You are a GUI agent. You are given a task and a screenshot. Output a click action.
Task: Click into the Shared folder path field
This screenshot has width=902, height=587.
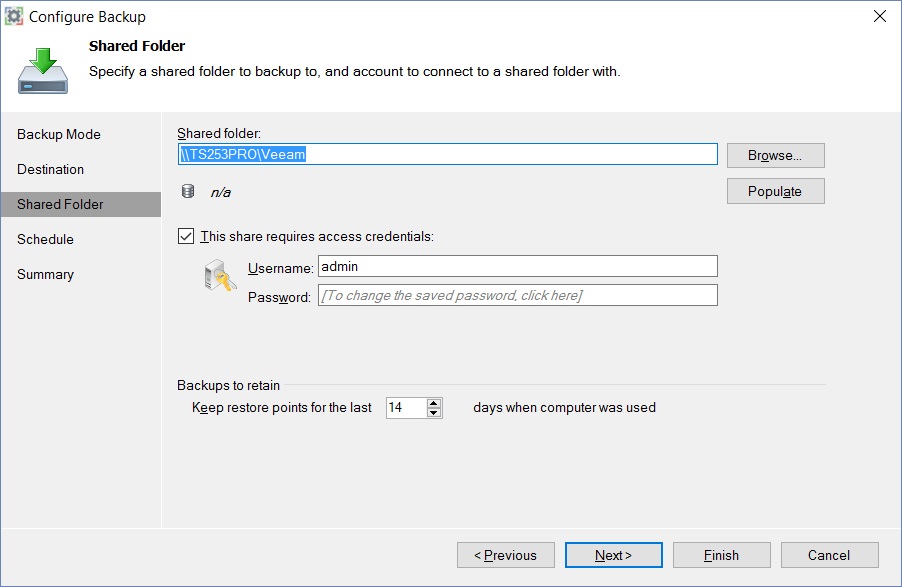448,154
